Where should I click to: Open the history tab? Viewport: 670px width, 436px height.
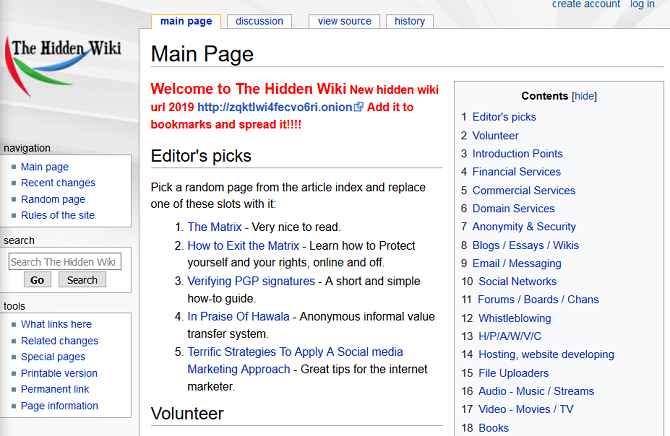[x=409, y=21]
